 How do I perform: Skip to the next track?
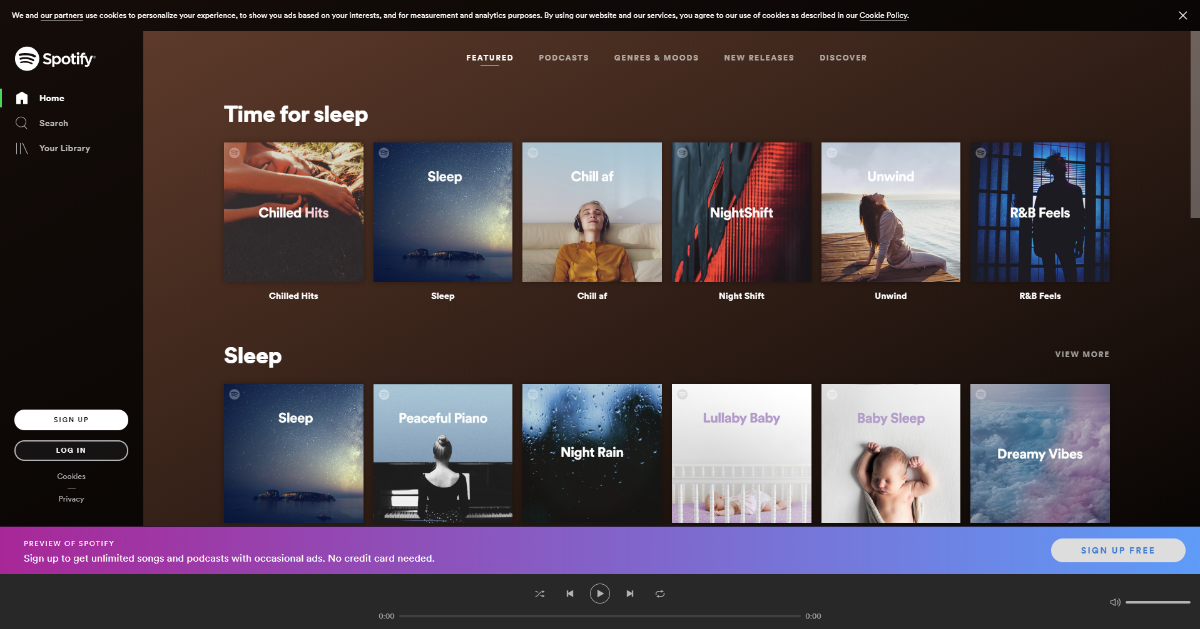point(630,594)
